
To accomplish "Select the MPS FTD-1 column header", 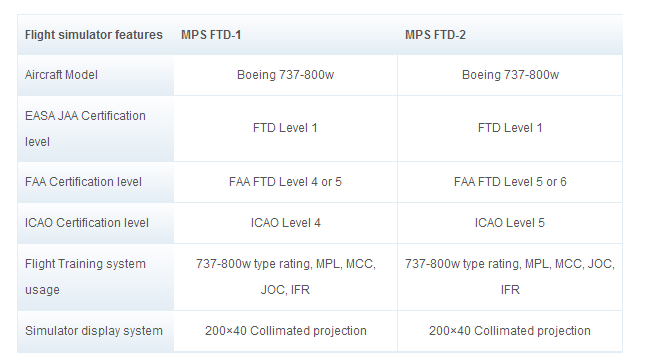I will point(211,35).
